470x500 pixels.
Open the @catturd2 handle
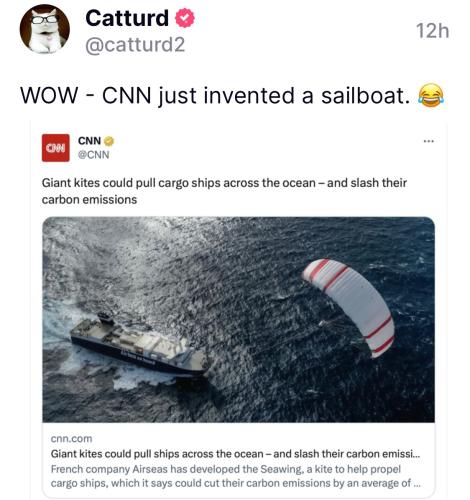(135, 45)
